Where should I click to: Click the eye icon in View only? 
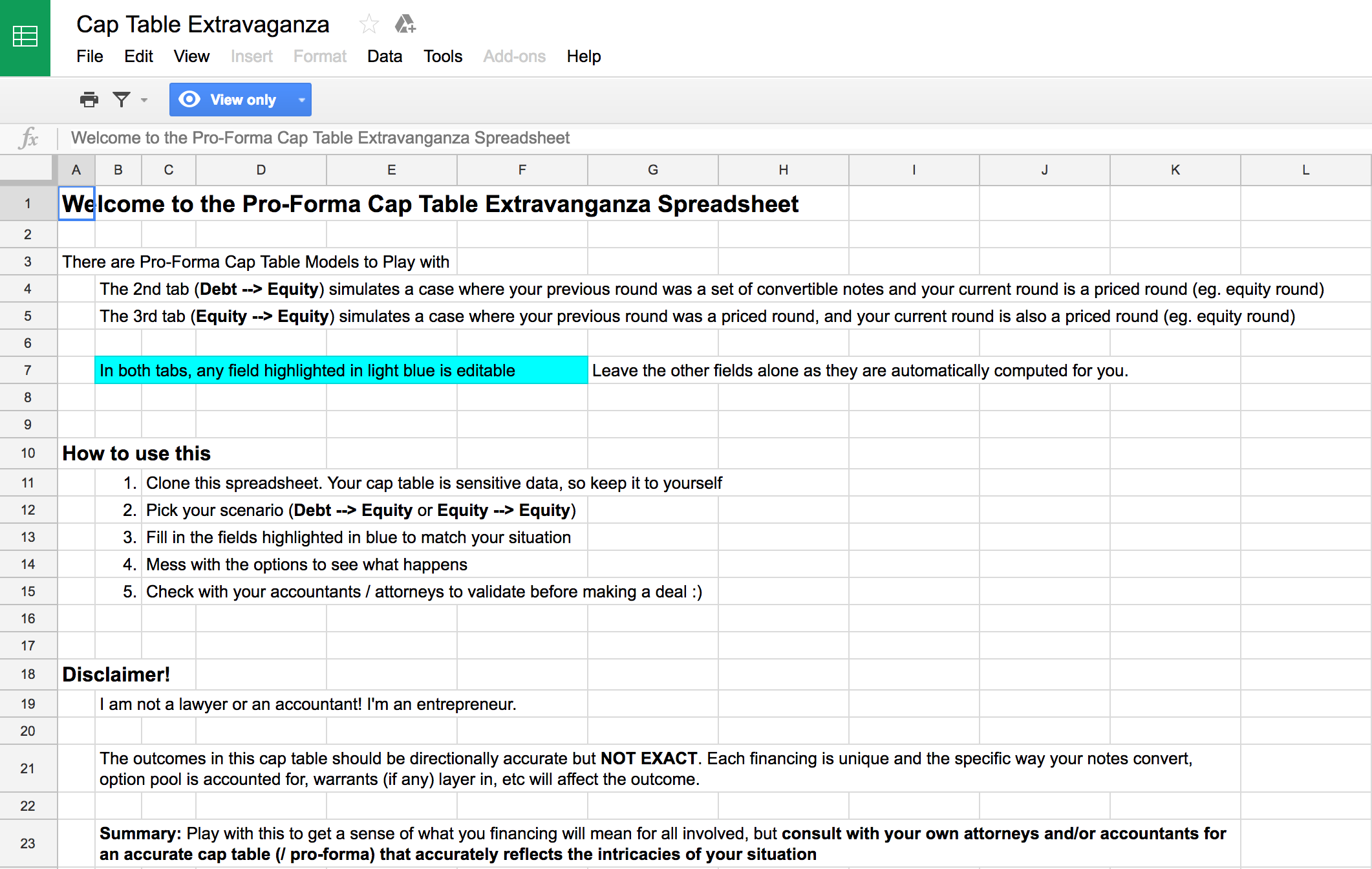tap(189, 100)
